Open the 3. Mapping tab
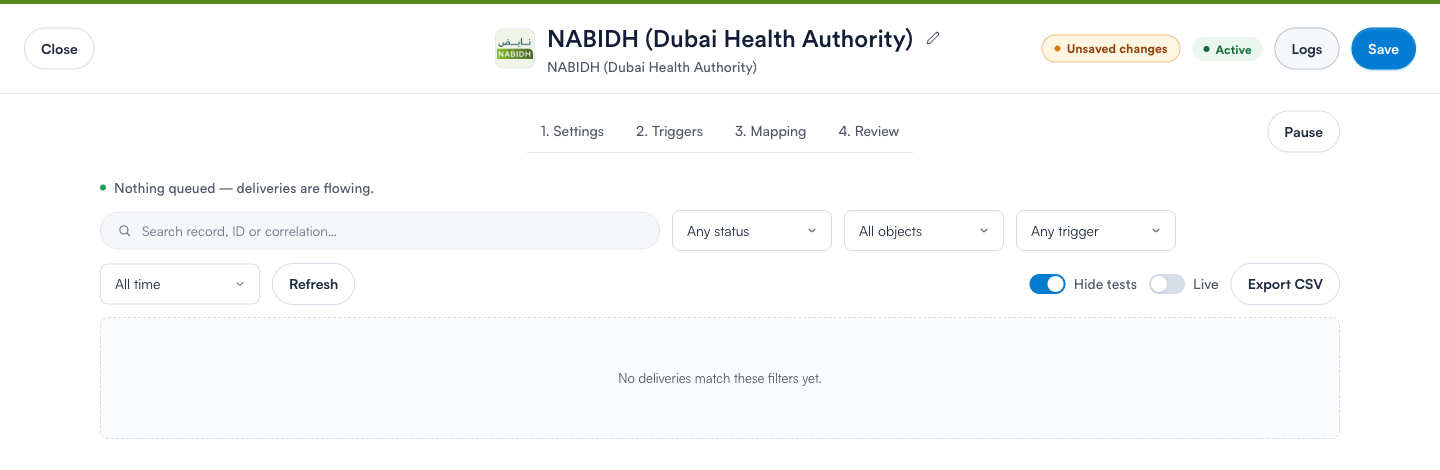Screen dimensions: 1440x470 point(770,131)
